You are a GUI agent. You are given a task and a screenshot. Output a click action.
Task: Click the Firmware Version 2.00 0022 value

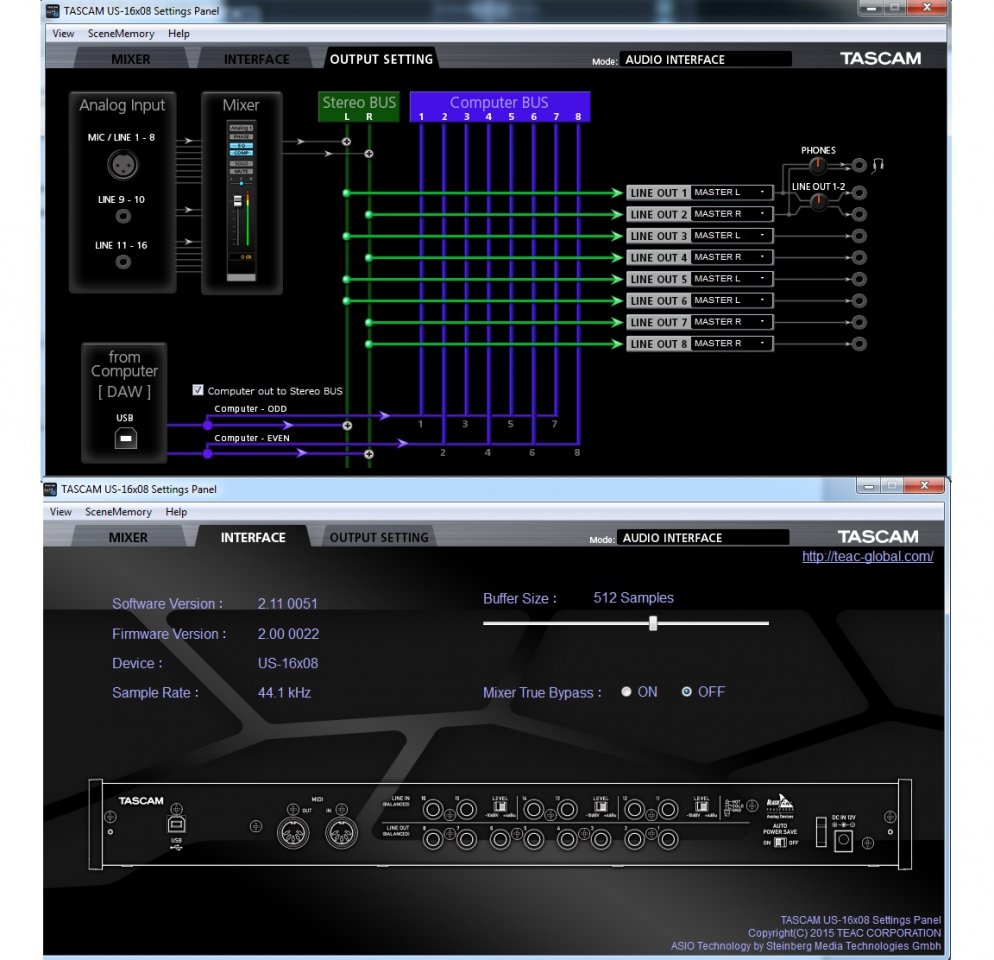click(x=288, y=634)
